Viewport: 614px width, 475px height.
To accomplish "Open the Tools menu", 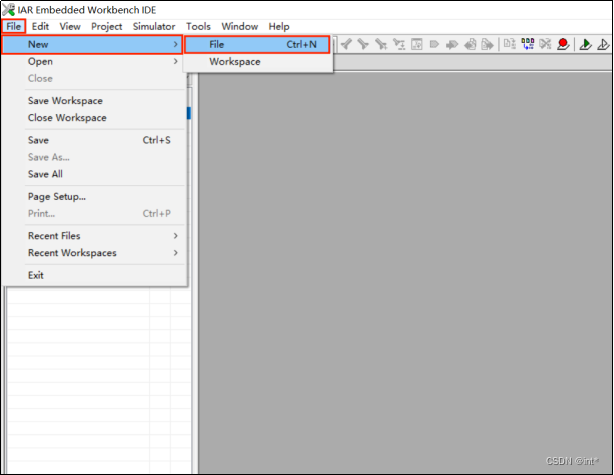I will pos(198,27).
